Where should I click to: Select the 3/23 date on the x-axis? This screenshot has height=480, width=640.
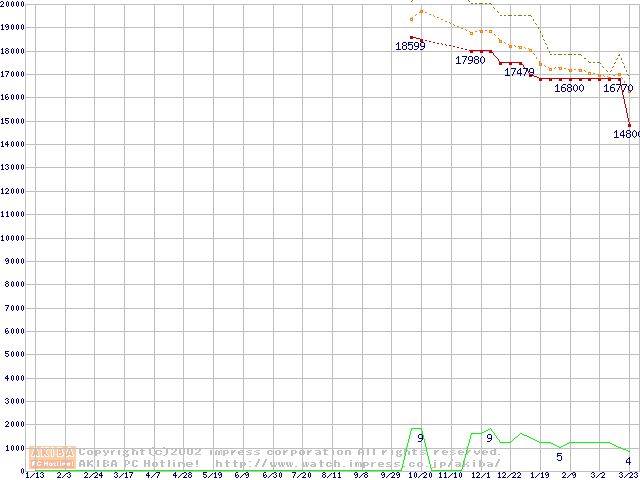(629, 474)
